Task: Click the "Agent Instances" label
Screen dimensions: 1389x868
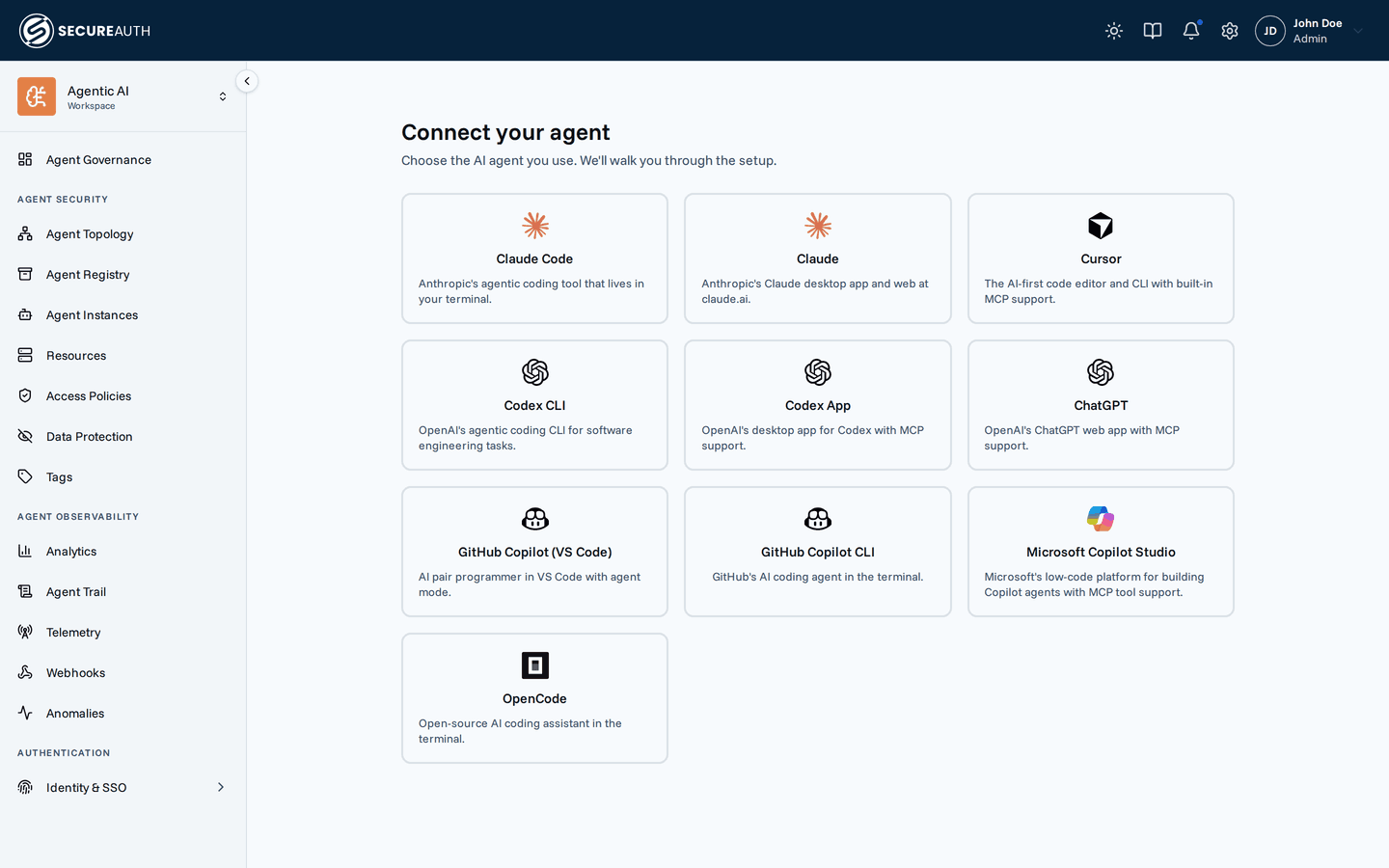Action: [92, 314]
